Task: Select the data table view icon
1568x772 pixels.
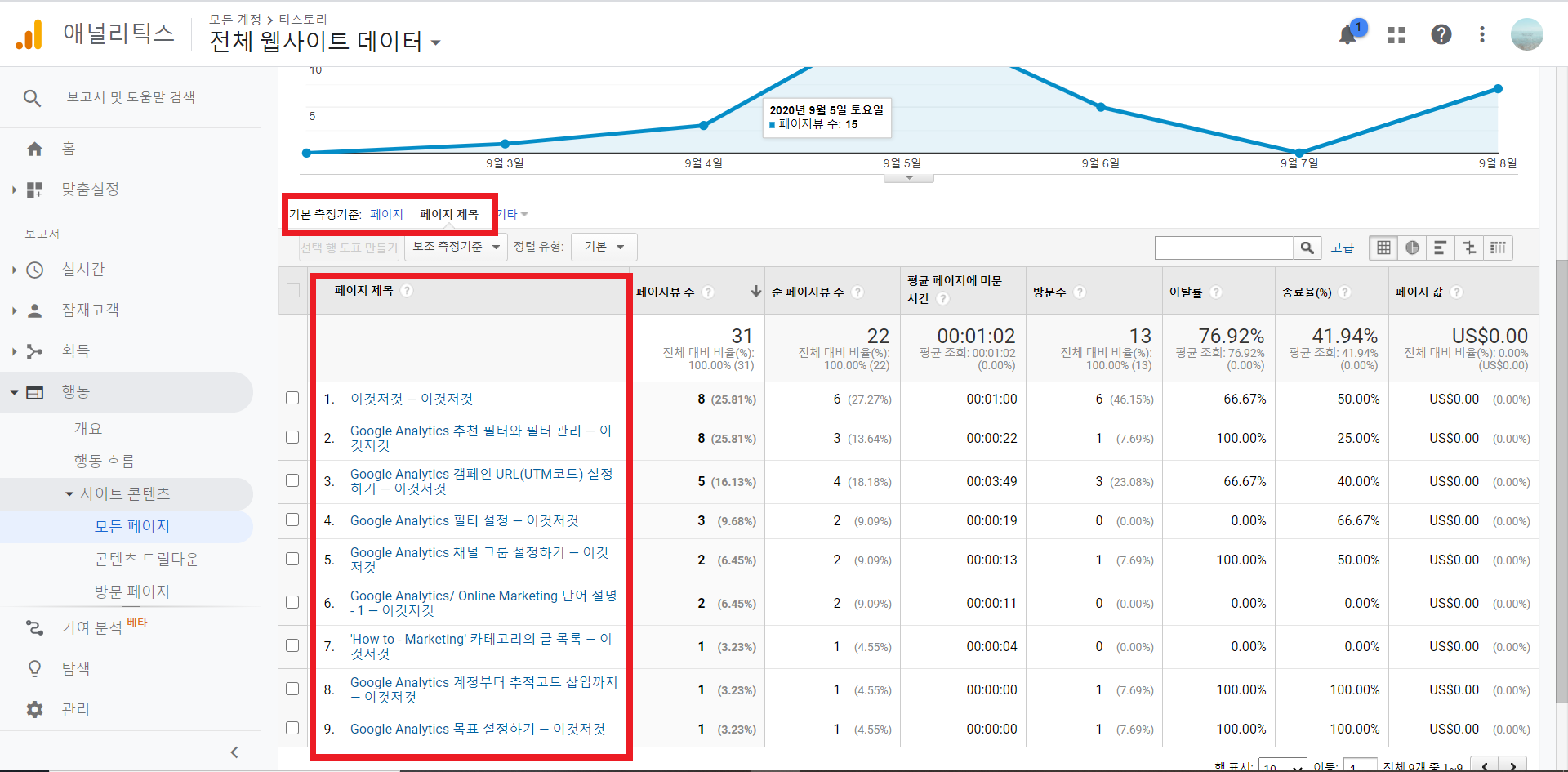Action: (1383, 248)
